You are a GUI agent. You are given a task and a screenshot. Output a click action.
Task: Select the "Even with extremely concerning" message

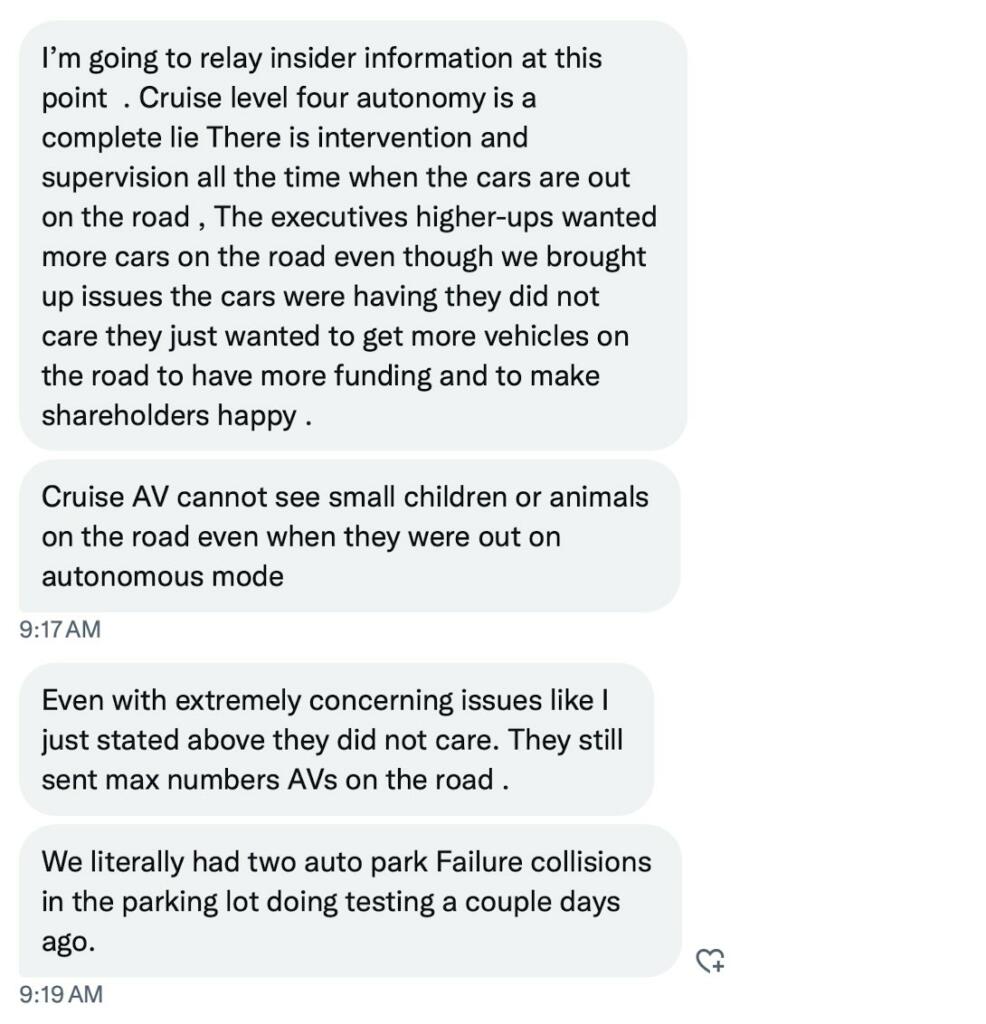pos(335,739)
